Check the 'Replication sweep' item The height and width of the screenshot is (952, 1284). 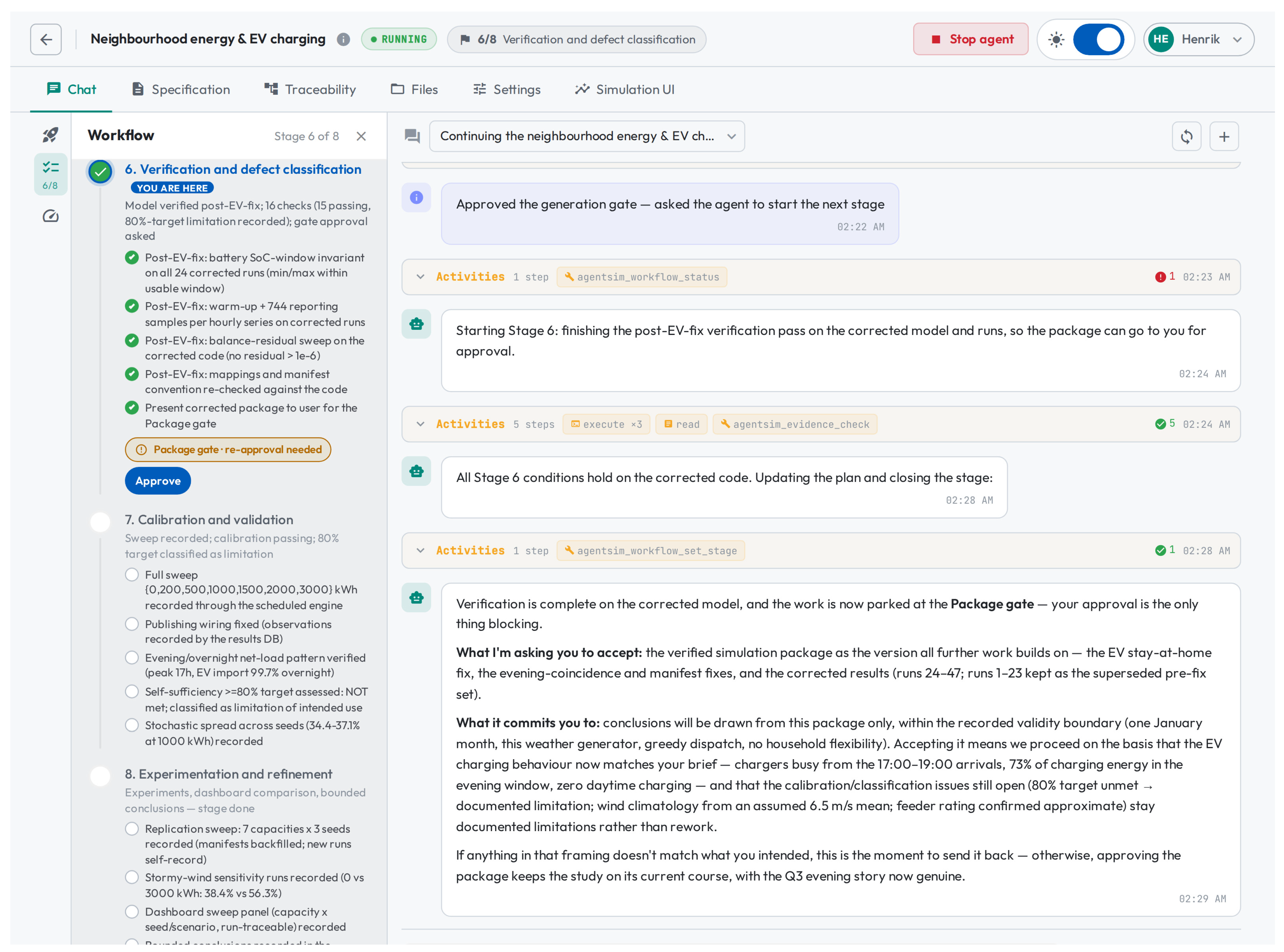pyautogui.click(x=132, y=829)
